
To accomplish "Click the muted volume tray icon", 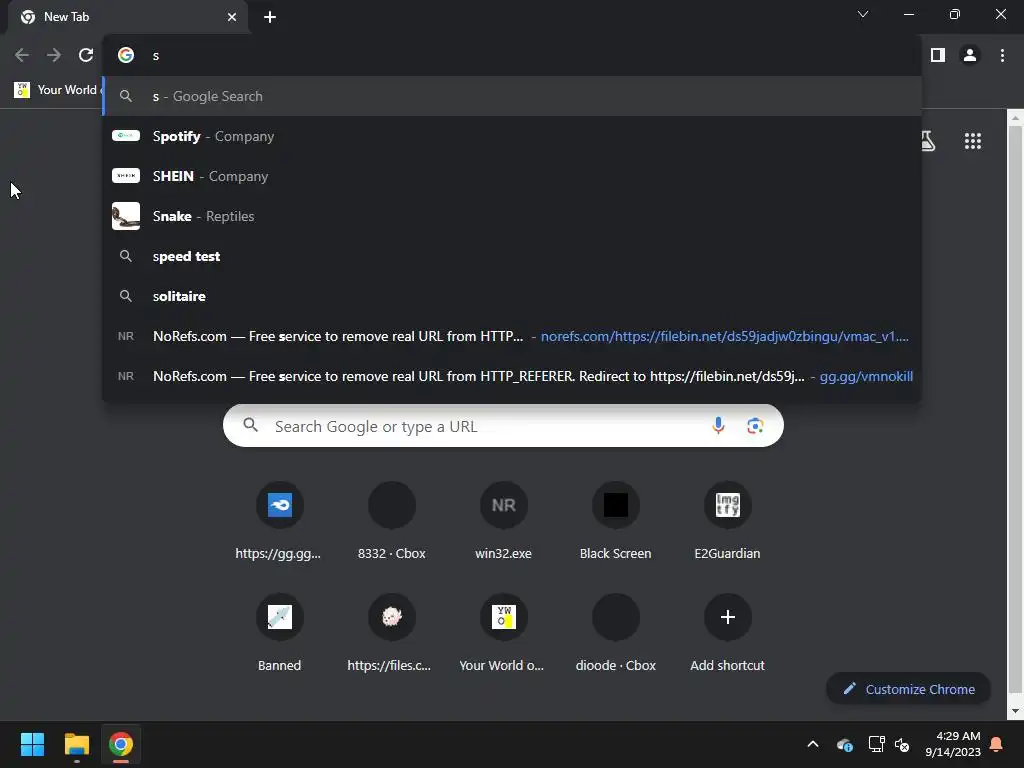I will pyautogui.click(x=903, y=744).
